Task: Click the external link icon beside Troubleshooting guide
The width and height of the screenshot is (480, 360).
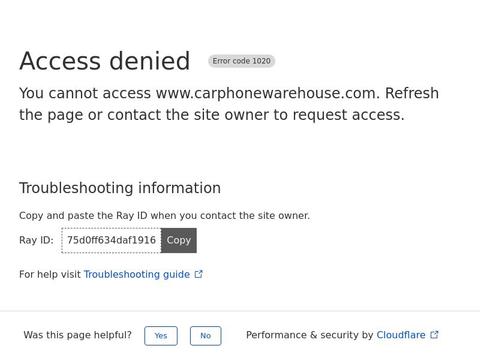Action: tap(199, 274)
